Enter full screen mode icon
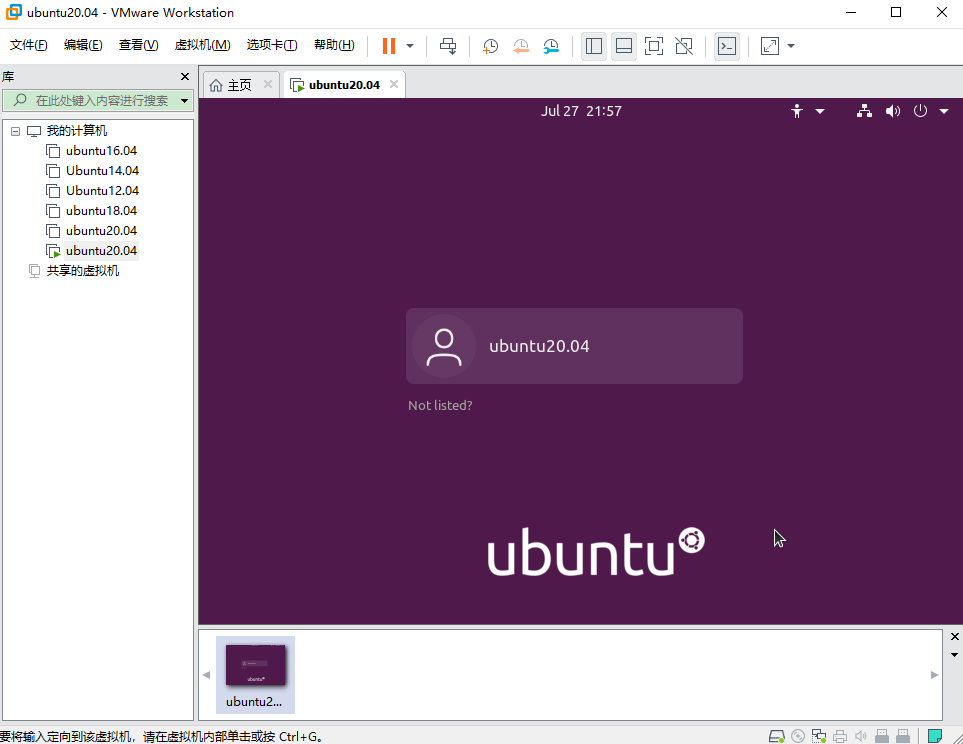The image size is (963, 744). (x=654, y=46)
